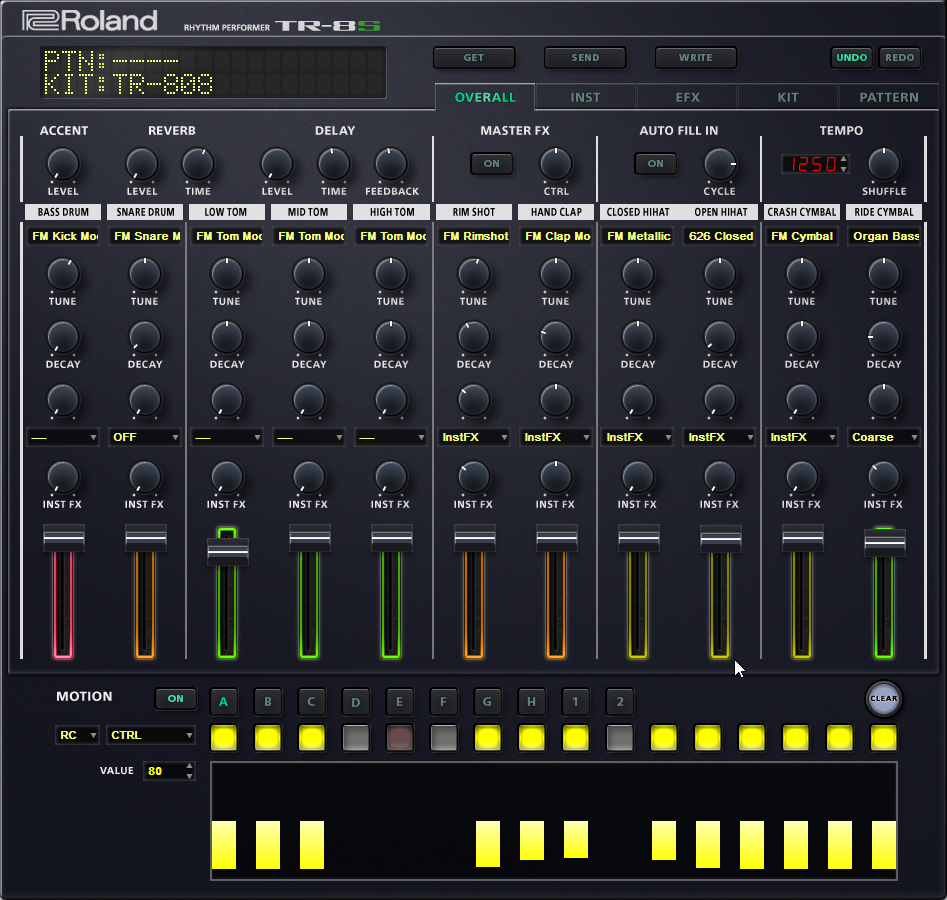Click the round CLEAR button
The image size is (947, 900).
point(884,699)
